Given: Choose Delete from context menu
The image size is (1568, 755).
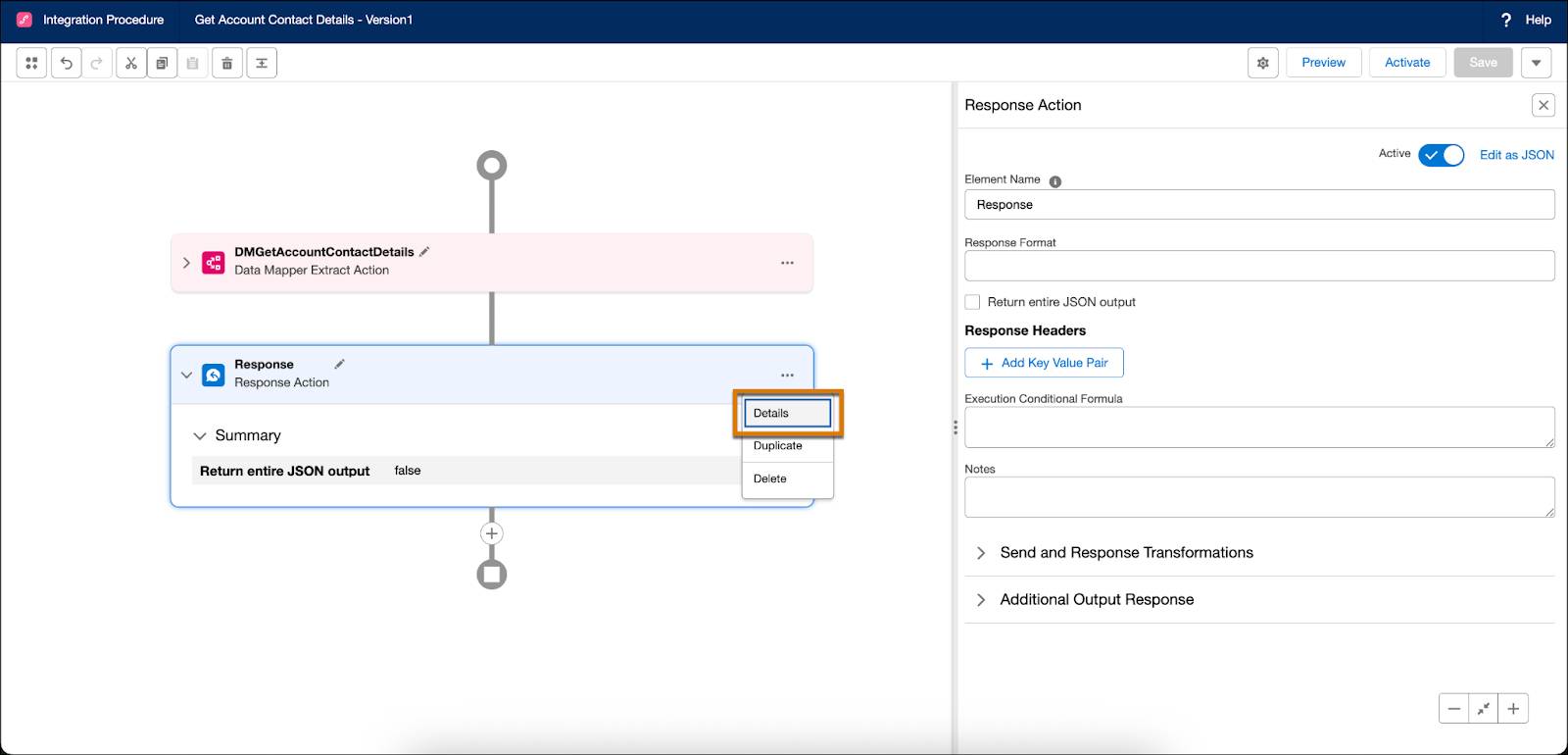Looking at the screenshot, I should (x=787, y=479).
